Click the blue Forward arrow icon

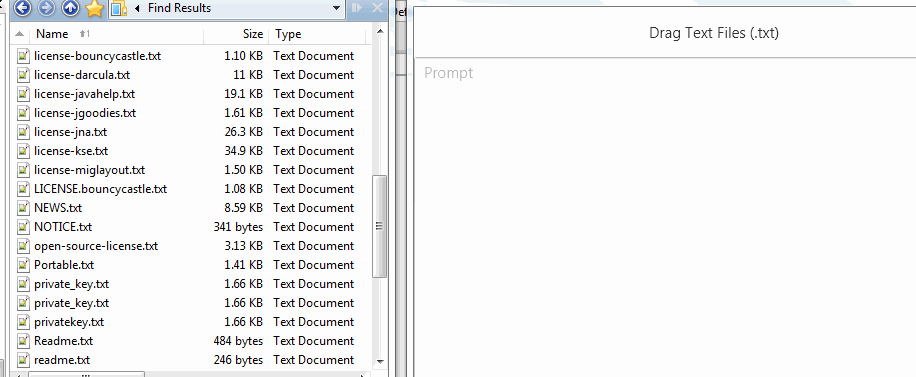[x=46, y=8]
